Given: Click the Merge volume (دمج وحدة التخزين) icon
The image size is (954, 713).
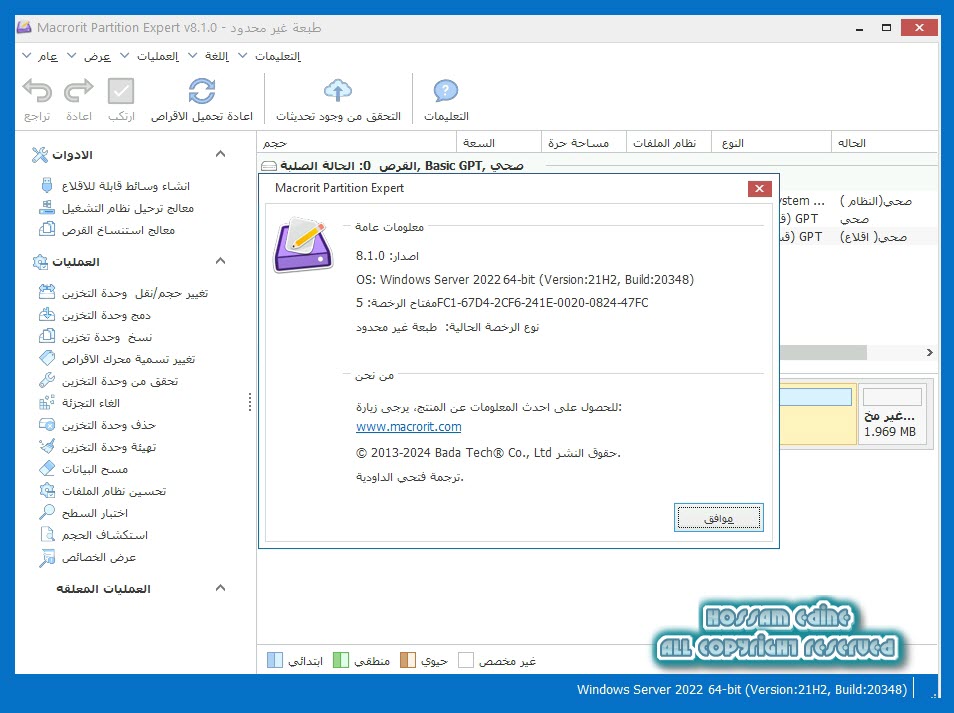Looking at the screenshot, I should pos(47,314).
